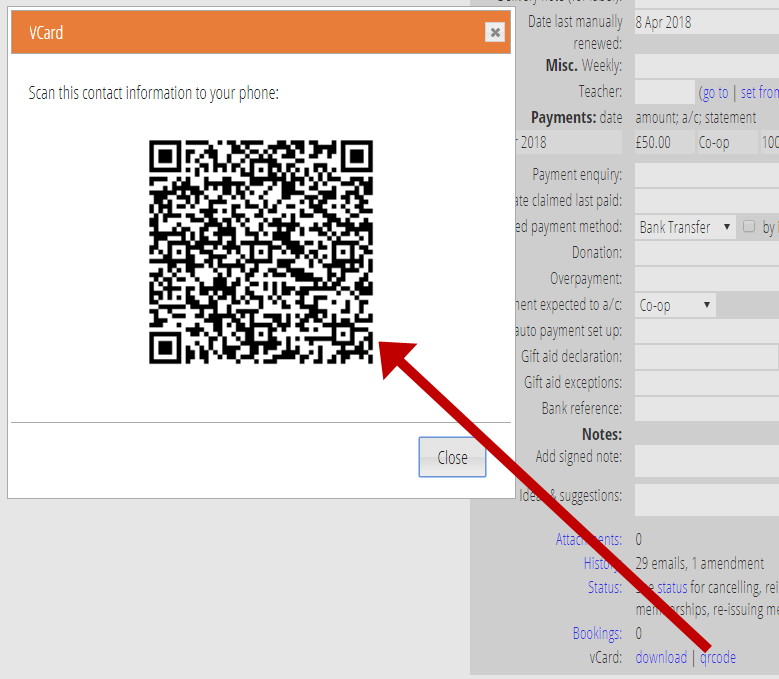Click the Bank reference field

pyautogui.click(x=707, y=409)
